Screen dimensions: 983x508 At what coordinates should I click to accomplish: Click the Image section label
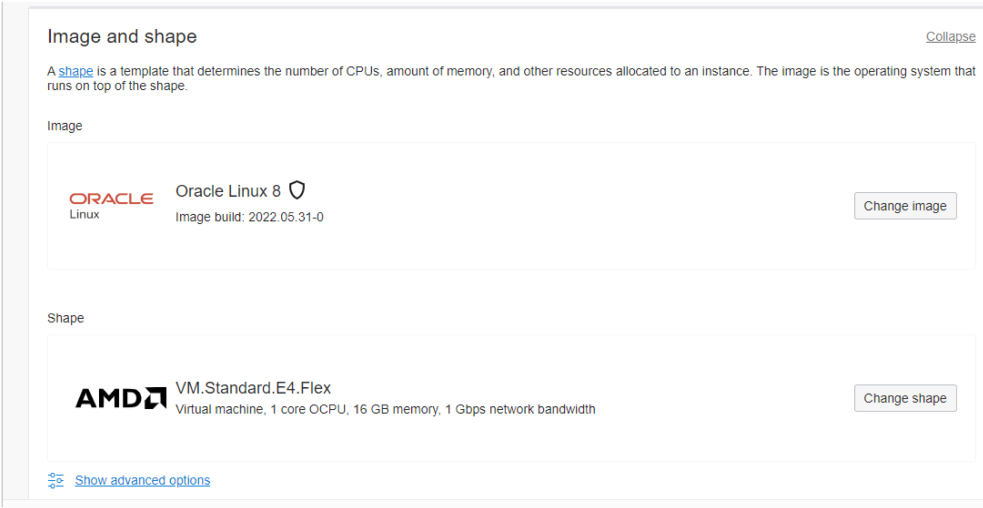point(65,126)
